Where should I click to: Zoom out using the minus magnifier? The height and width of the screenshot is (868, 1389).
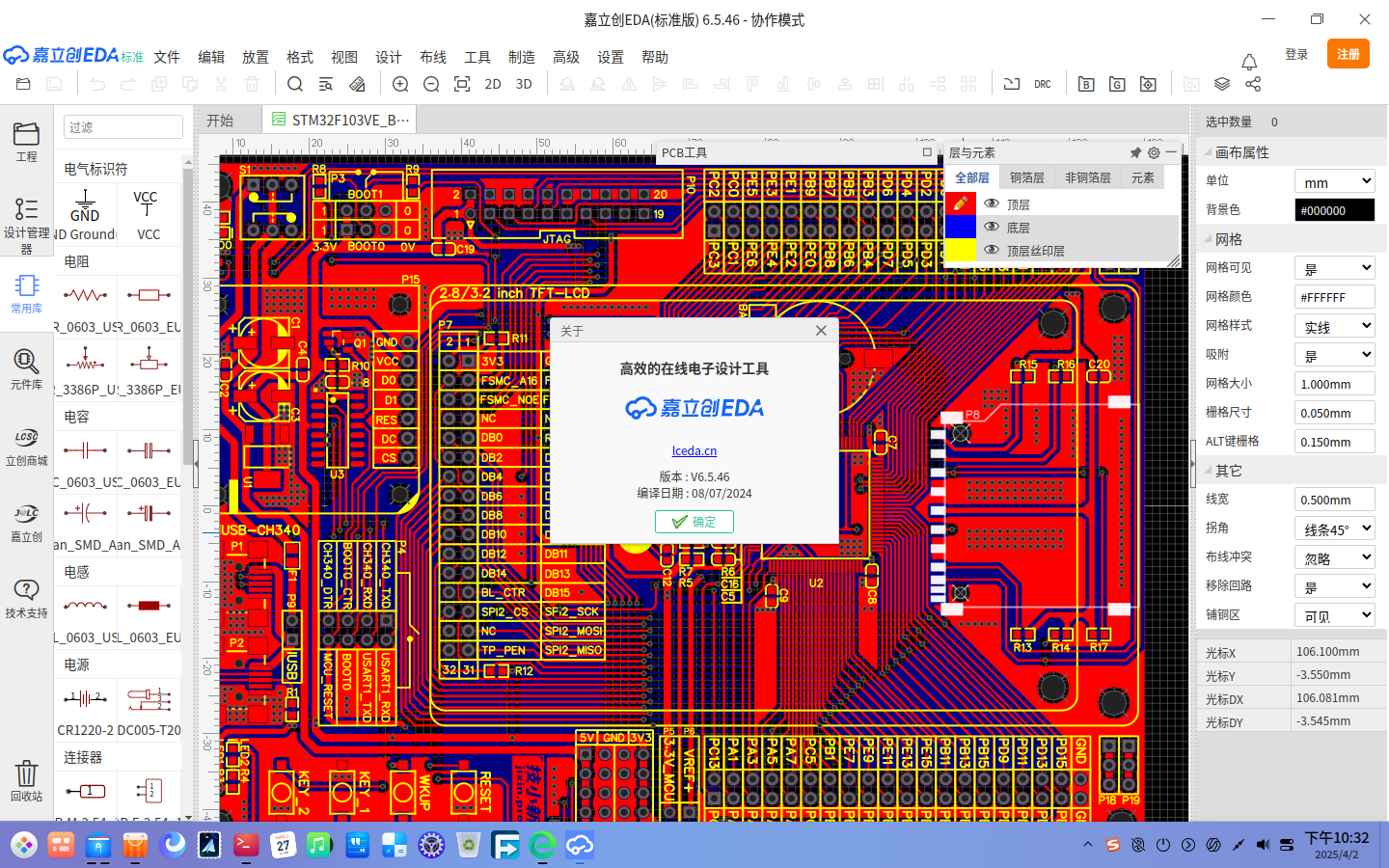(x=431, y=84)
